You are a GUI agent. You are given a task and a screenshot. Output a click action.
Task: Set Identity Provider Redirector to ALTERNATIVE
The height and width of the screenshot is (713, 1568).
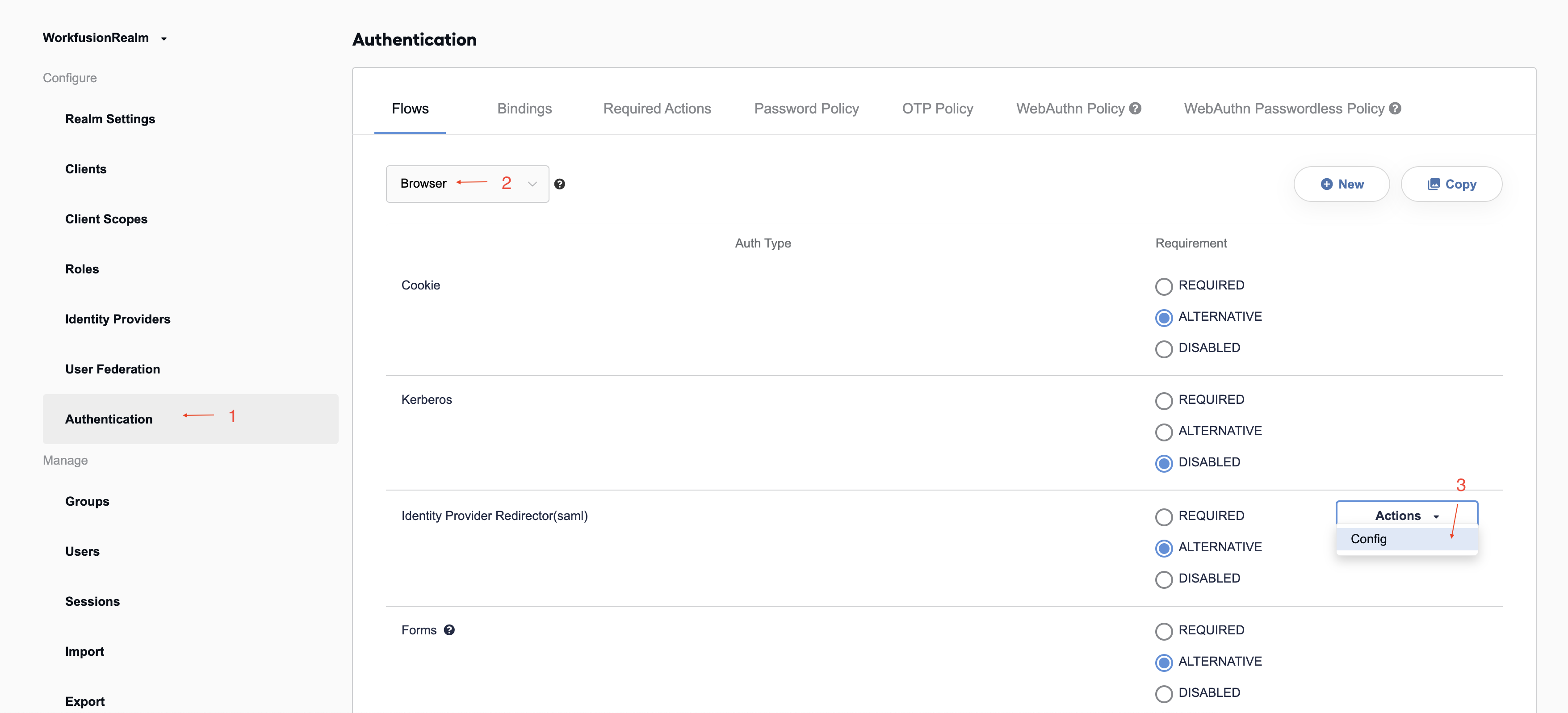pyautogui.click(x=1164, y=548)
